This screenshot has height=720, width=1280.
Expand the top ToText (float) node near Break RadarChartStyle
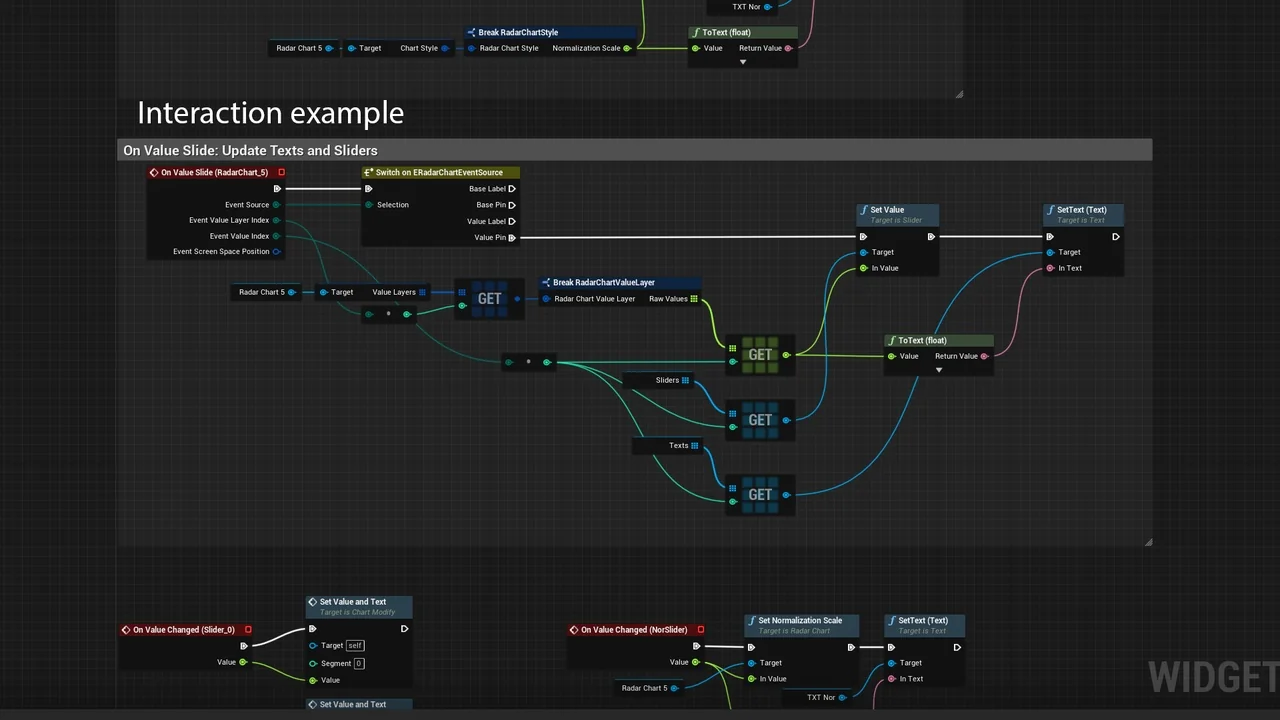point(742,62)
